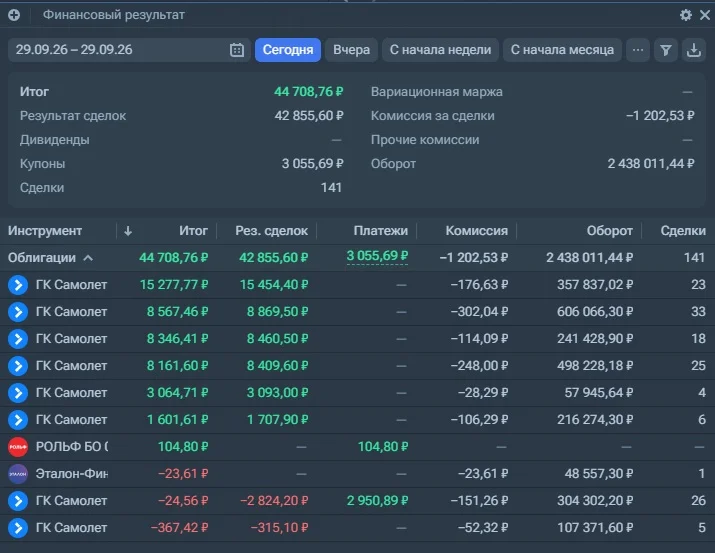
Task: Sort by Оборот column header
Action: coord(609,231)
